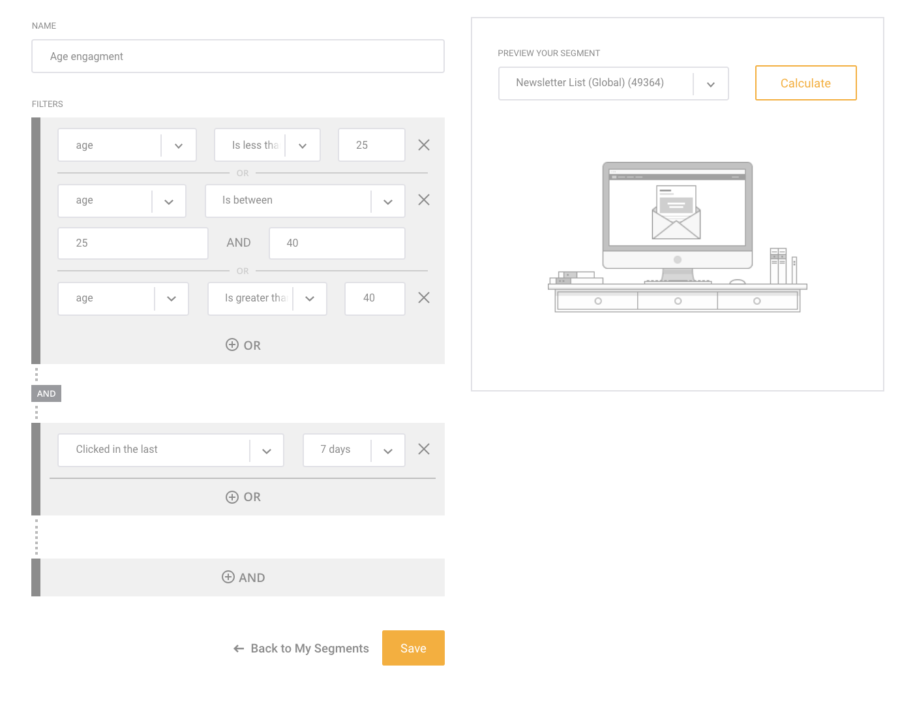Remove the 'age is less than 25' filter
The height and width of the screenshot is (706, 900).
point(424,145)
